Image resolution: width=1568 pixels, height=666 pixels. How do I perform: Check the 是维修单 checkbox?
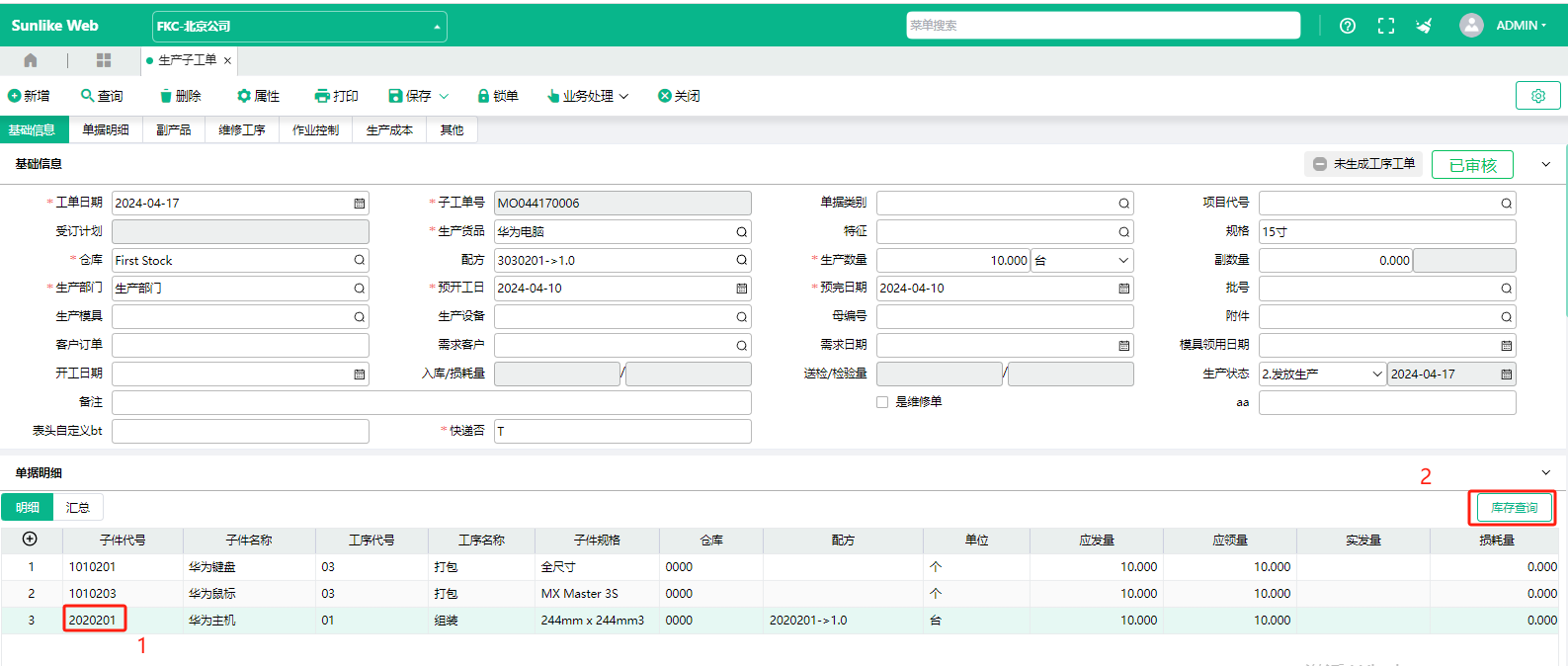coord(882,402)
